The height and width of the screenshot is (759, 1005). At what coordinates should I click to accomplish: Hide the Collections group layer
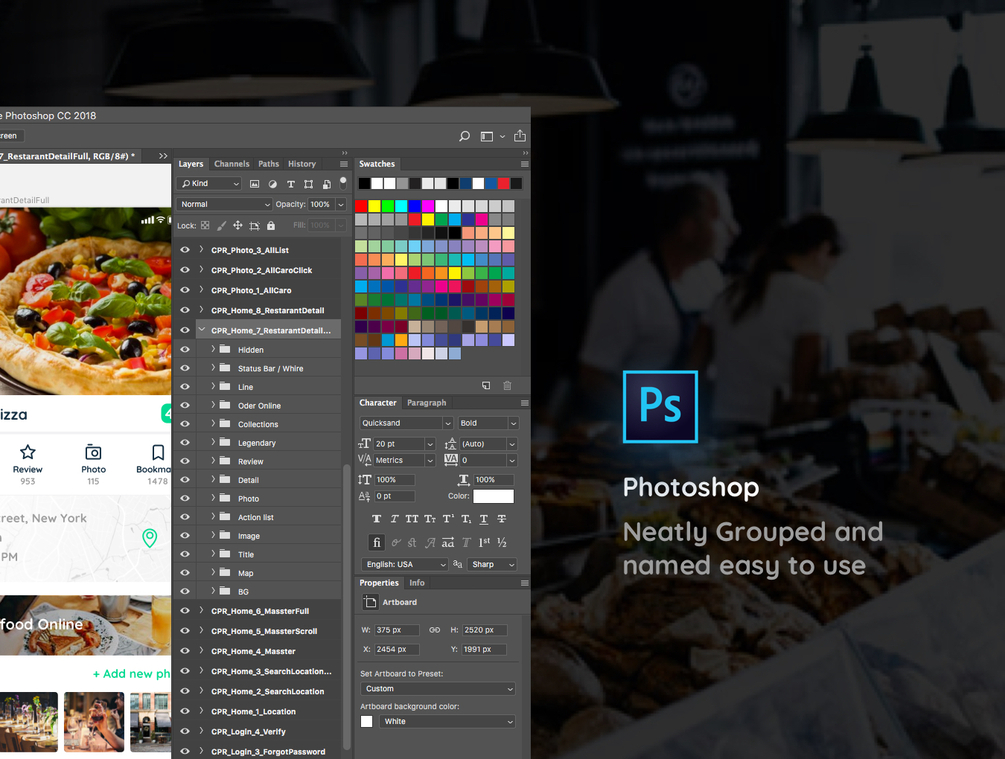[185, 424]
